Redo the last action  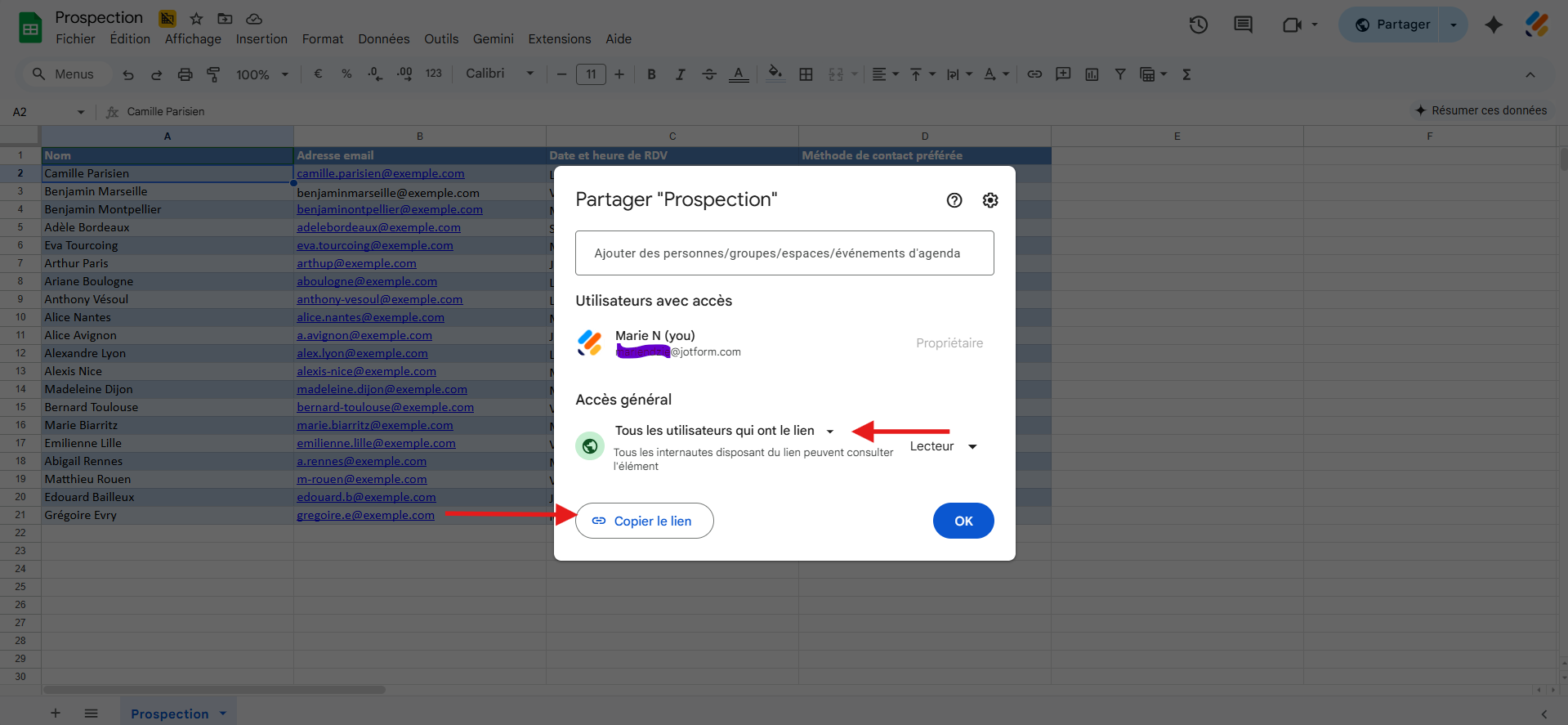156,74
